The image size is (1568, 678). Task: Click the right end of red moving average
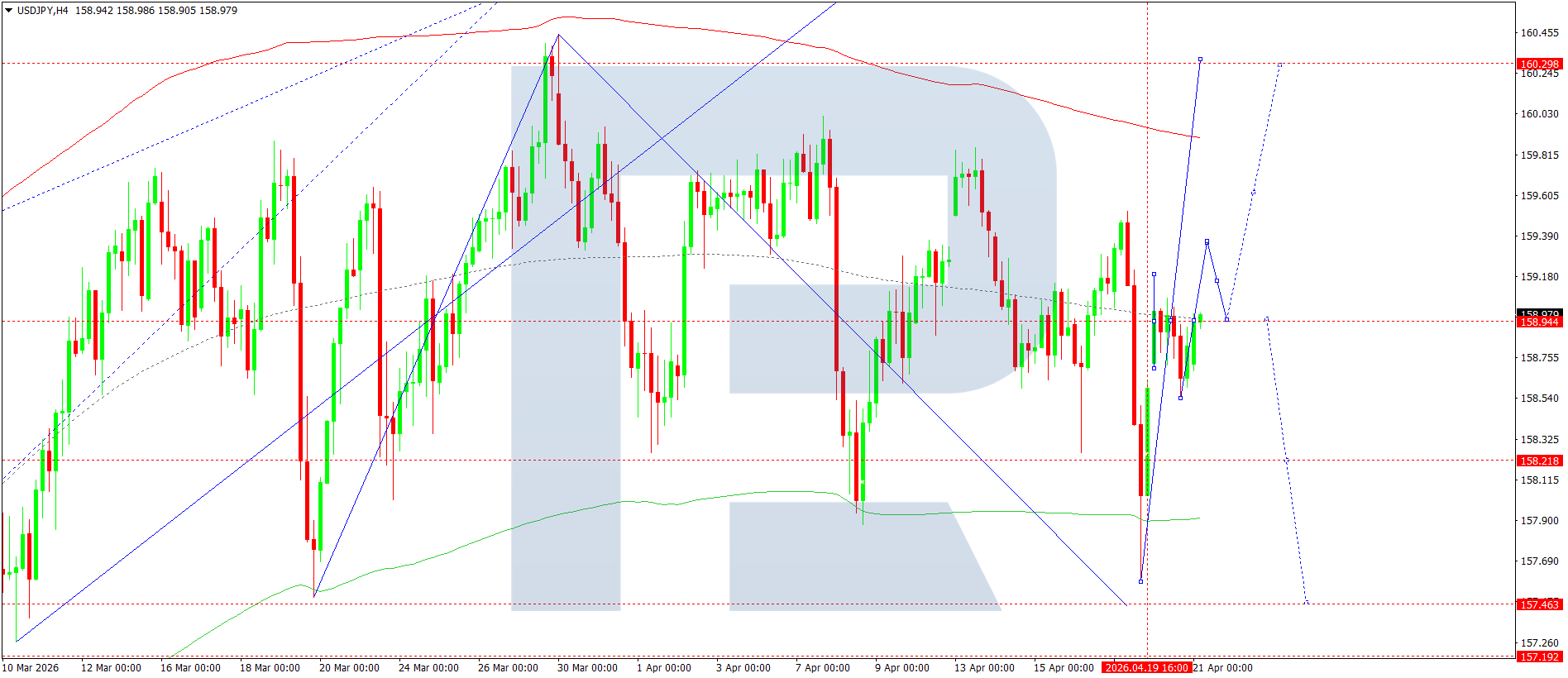pyautogui.click(x=1198, y=137)
